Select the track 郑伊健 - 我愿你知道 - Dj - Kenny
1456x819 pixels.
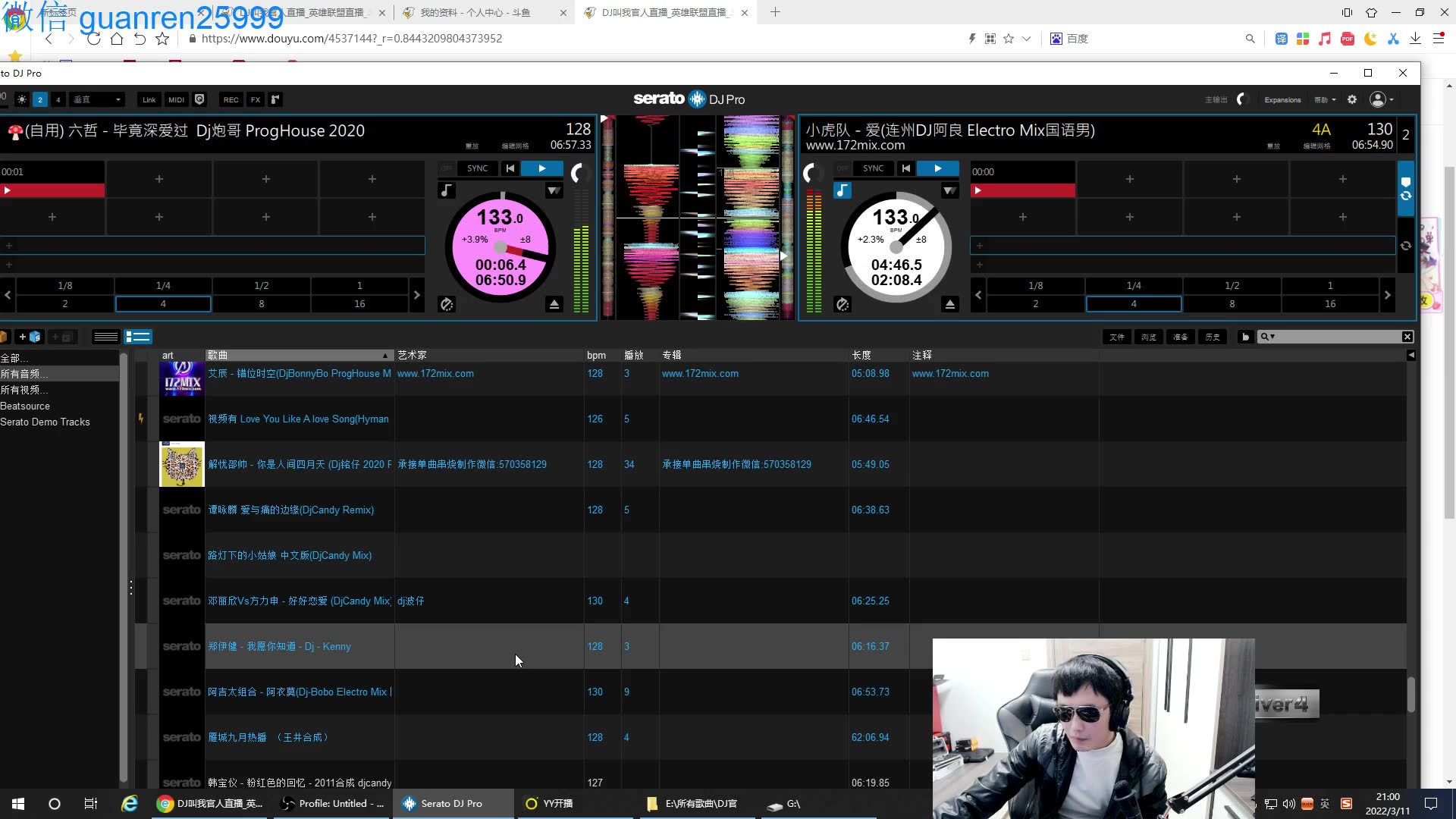tap(279, 646)
